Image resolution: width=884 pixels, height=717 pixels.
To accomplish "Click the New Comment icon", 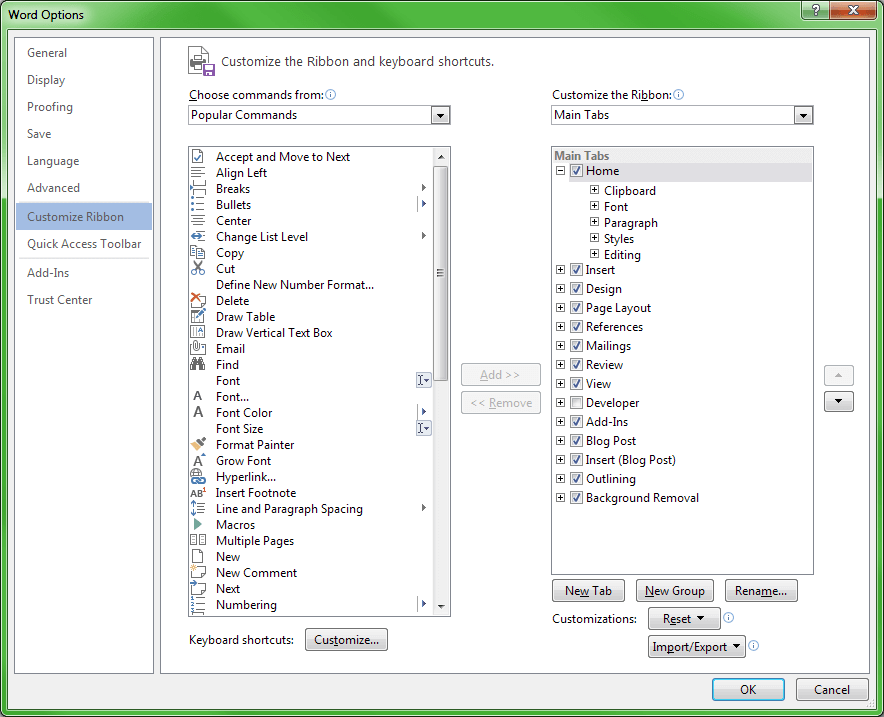I will click(x=197, y=572).
